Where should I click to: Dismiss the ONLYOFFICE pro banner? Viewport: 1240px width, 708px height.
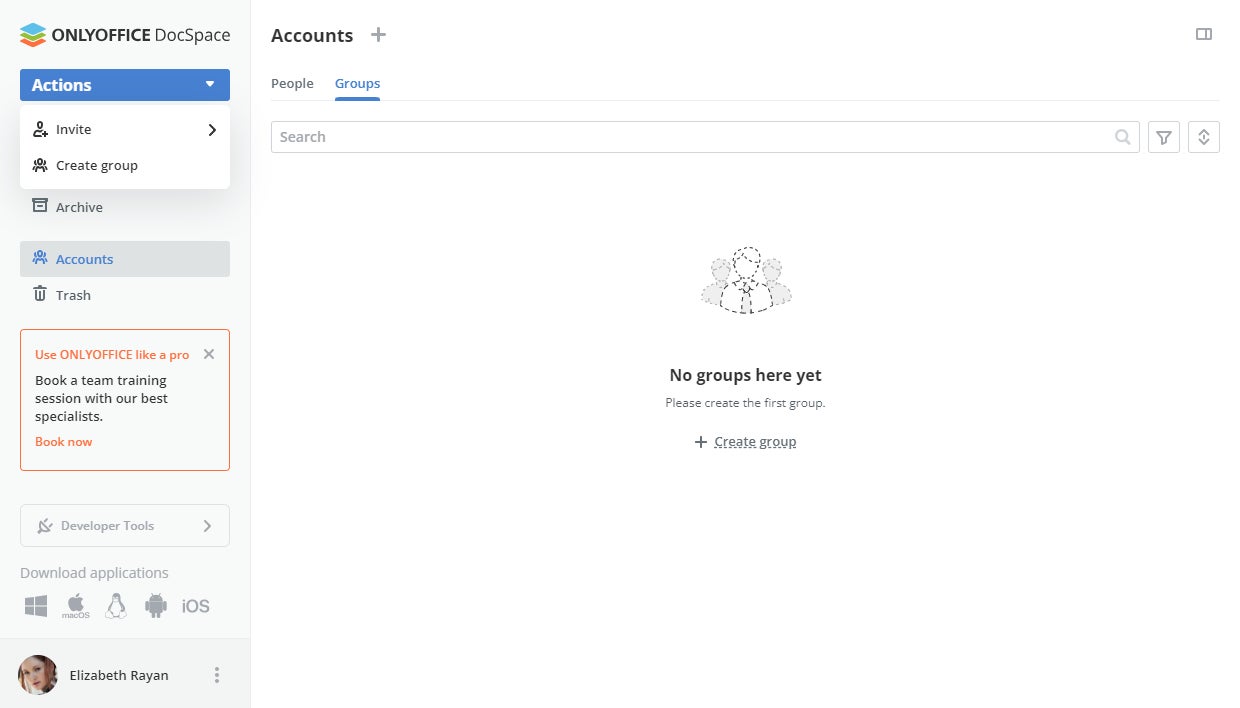(209, 354)
